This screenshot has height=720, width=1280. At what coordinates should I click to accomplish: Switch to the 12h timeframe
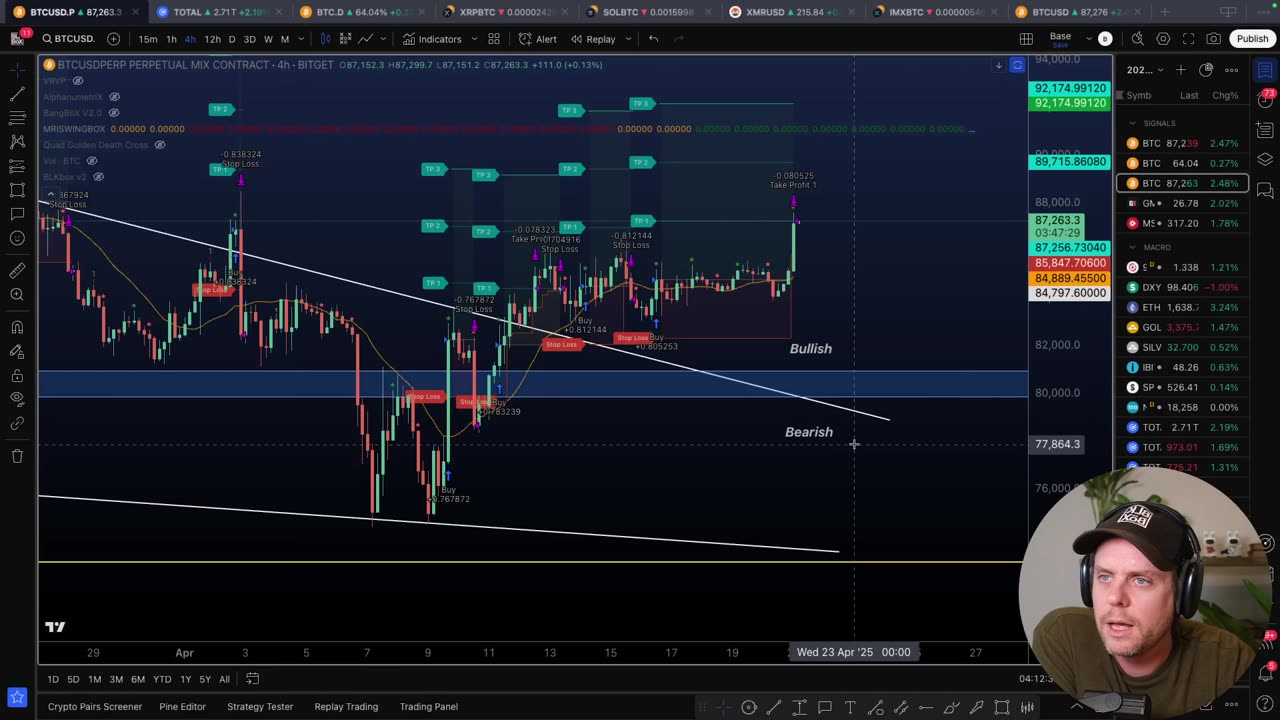pos(212,39)
